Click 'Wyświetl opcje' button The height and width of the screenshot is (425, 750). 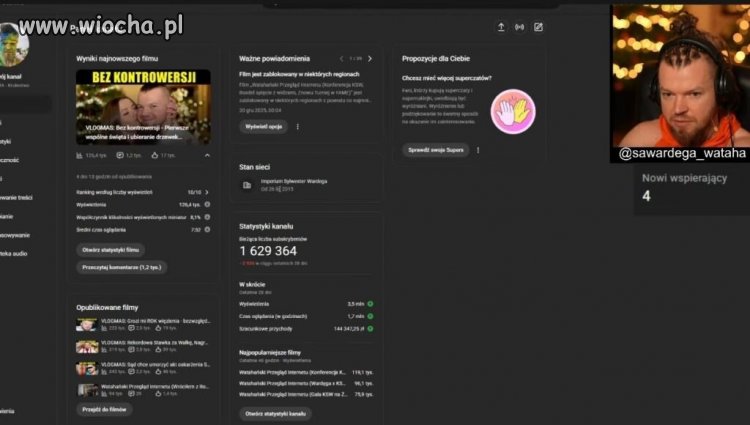coord(264,127)
